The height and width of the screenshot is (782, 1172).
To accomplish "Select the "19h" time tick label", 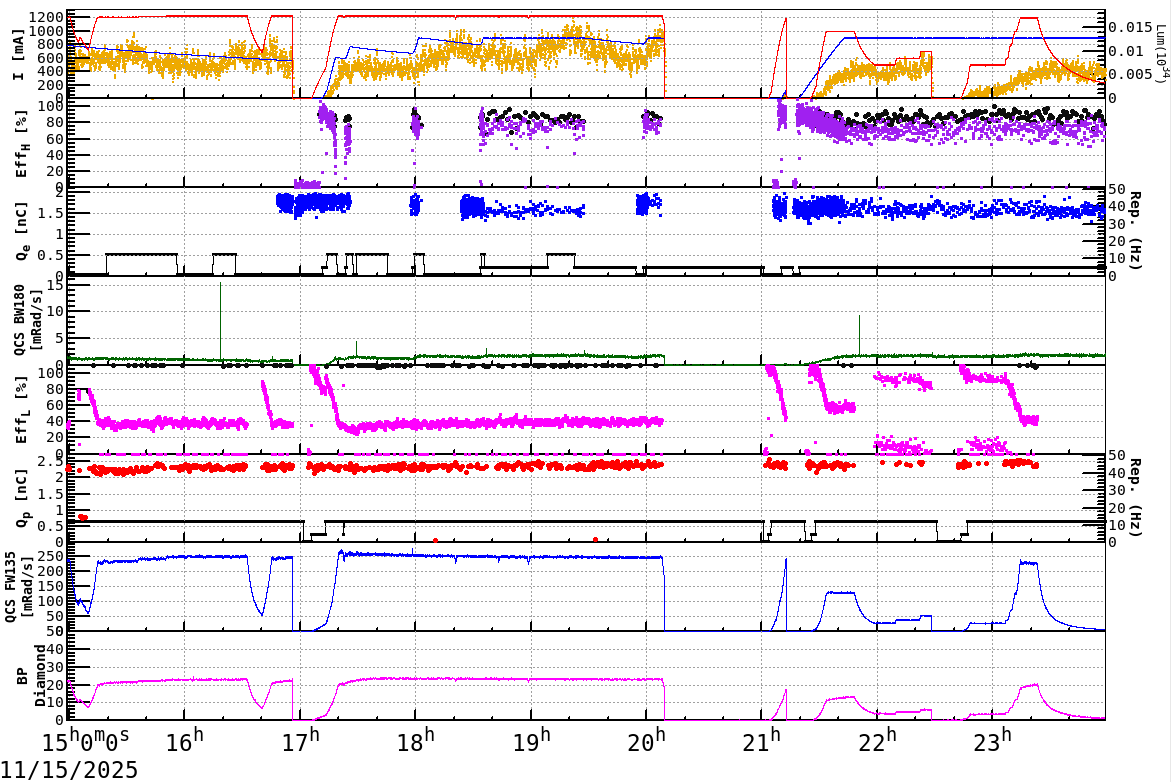I will click(531, 741).
